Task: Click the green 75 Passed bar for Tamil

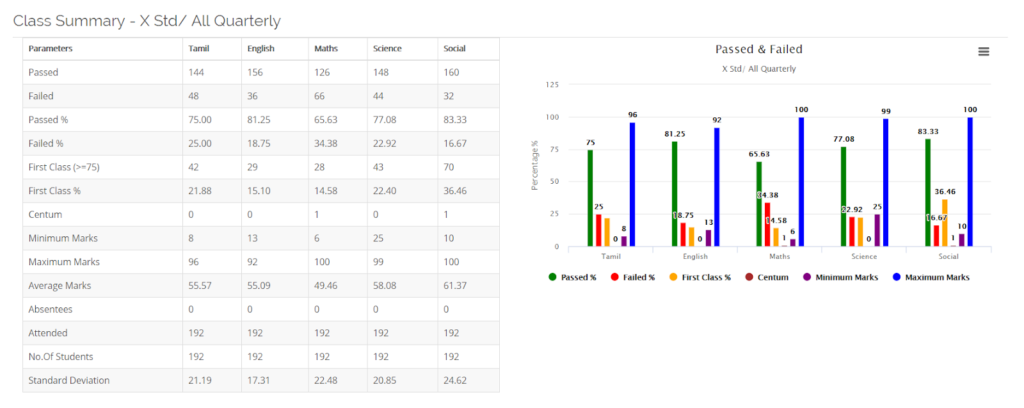Action: (x=590, y=198)
